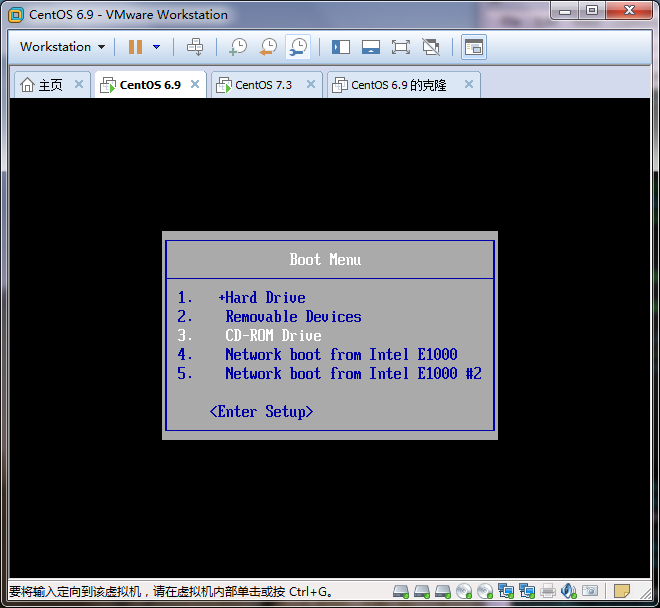Click the CD/DVD icon beside the network adapters

point(485,592)
